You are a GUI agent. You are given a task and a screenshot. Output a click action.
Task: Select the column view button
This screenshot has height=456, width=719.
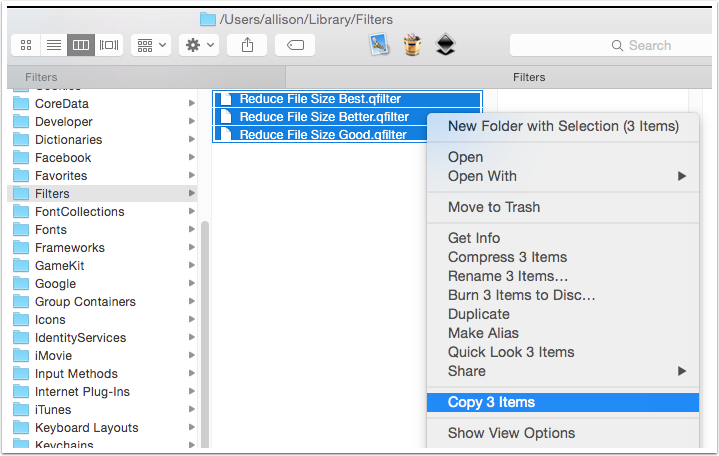[x=81, y=45]
